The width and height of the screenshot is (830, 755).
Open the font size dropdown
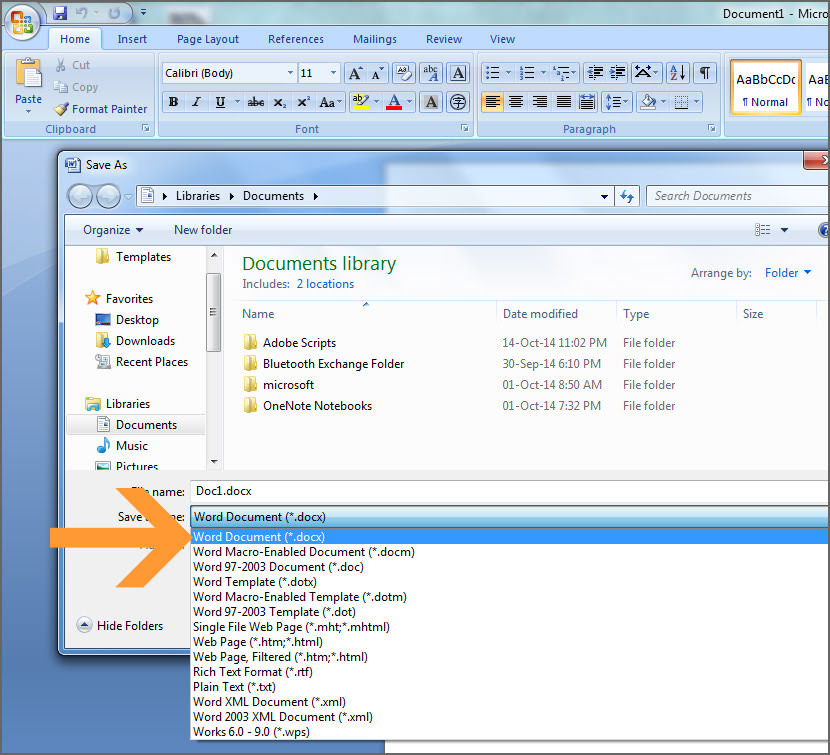[333, 73]
